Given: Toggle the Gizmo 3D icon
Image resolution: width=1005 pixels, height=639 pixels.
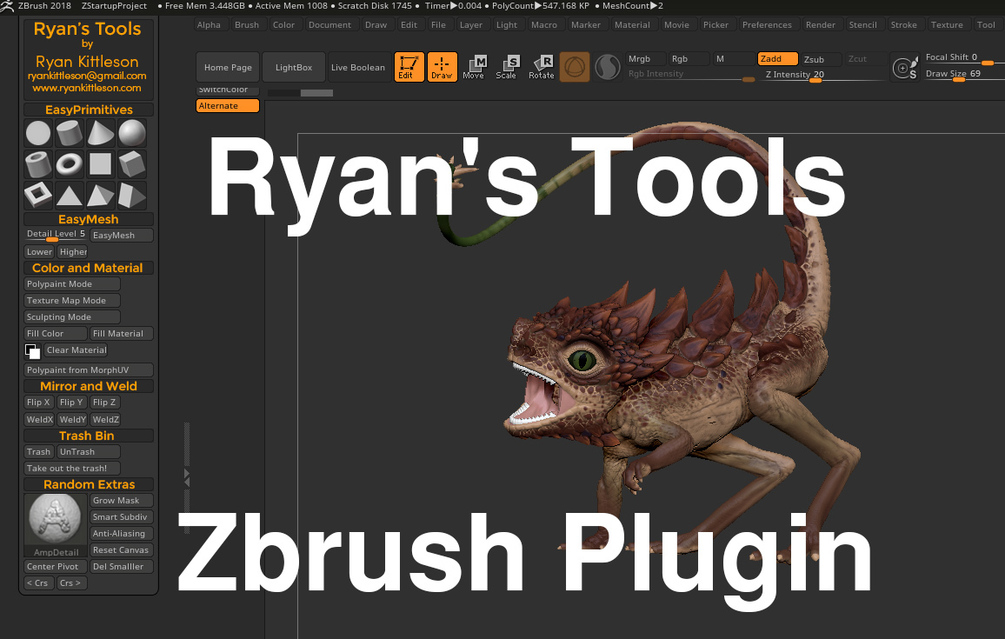Looking at the screenshot, I should click(575, 67).
